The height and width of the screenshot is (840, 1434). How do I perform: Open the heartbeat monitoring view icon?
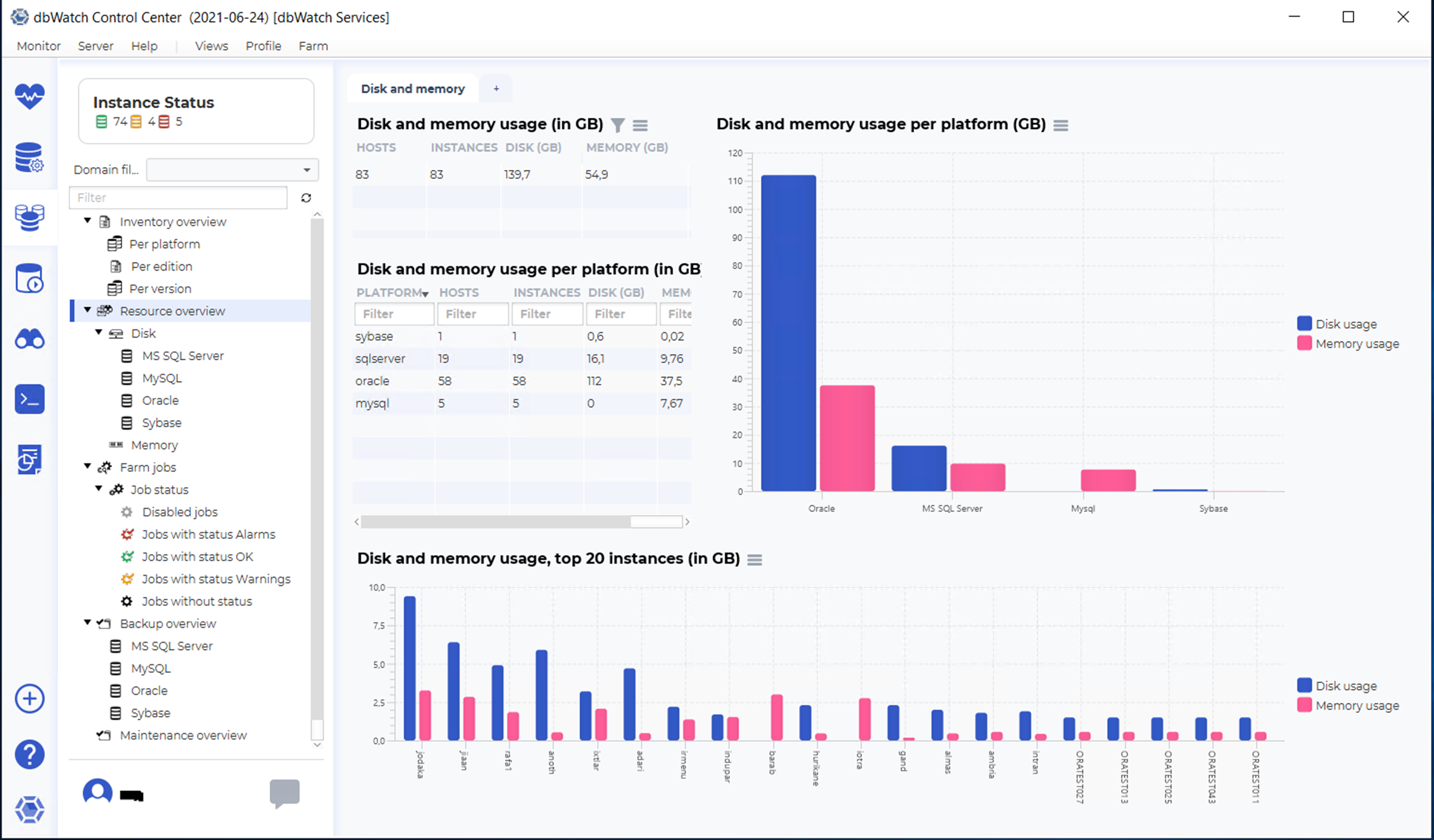click(29, 96)
